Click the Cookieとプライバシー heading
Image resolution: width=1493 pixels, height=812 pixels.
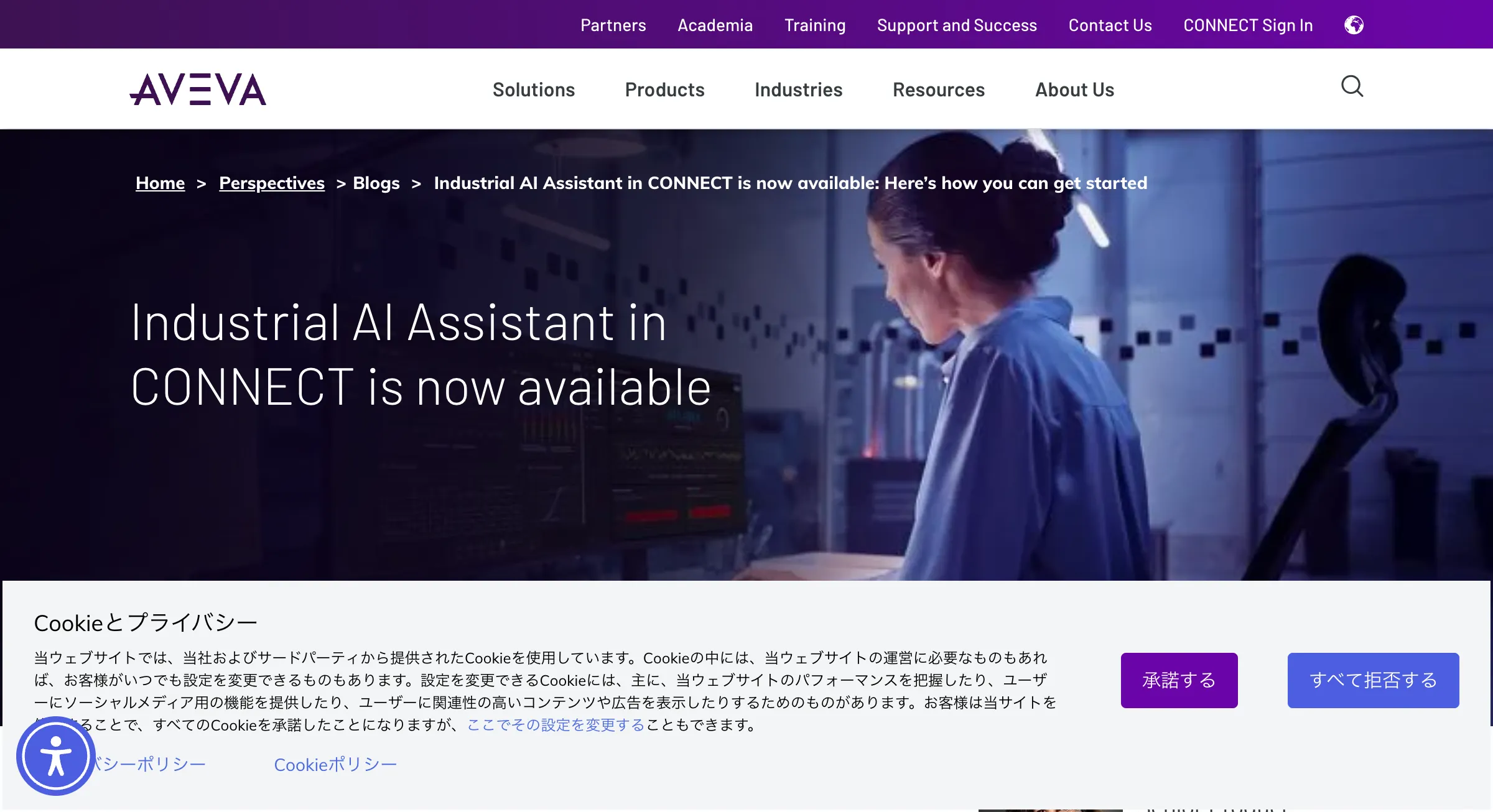[146, 623]
